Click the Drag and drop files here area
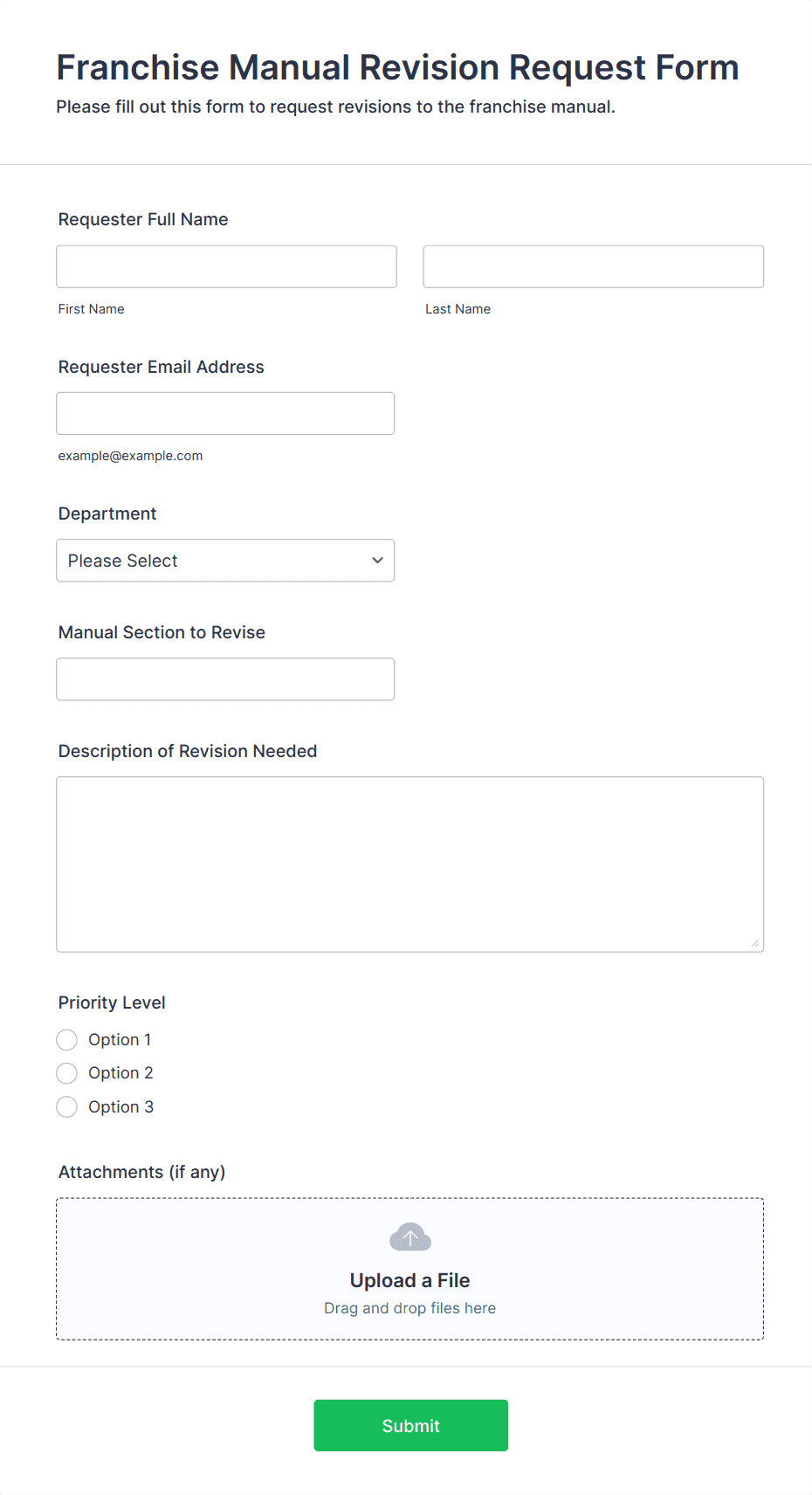The height and width of the screenshot is (1495, 812). 409,1308
